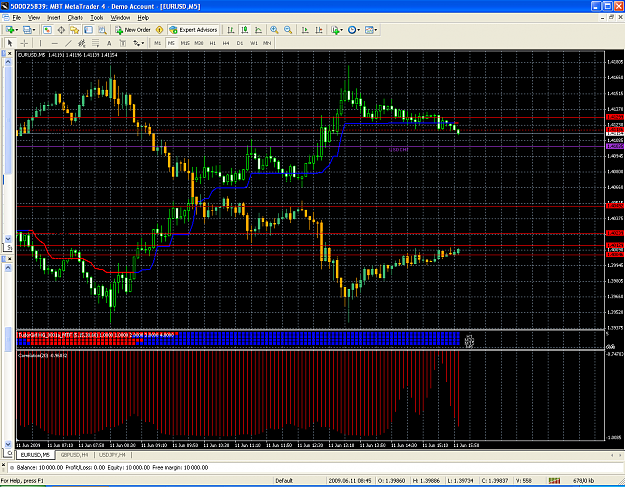Screen dimensions: 625x487
Task: Select the Fibonacci retracement tool
Action: (95, 43)
